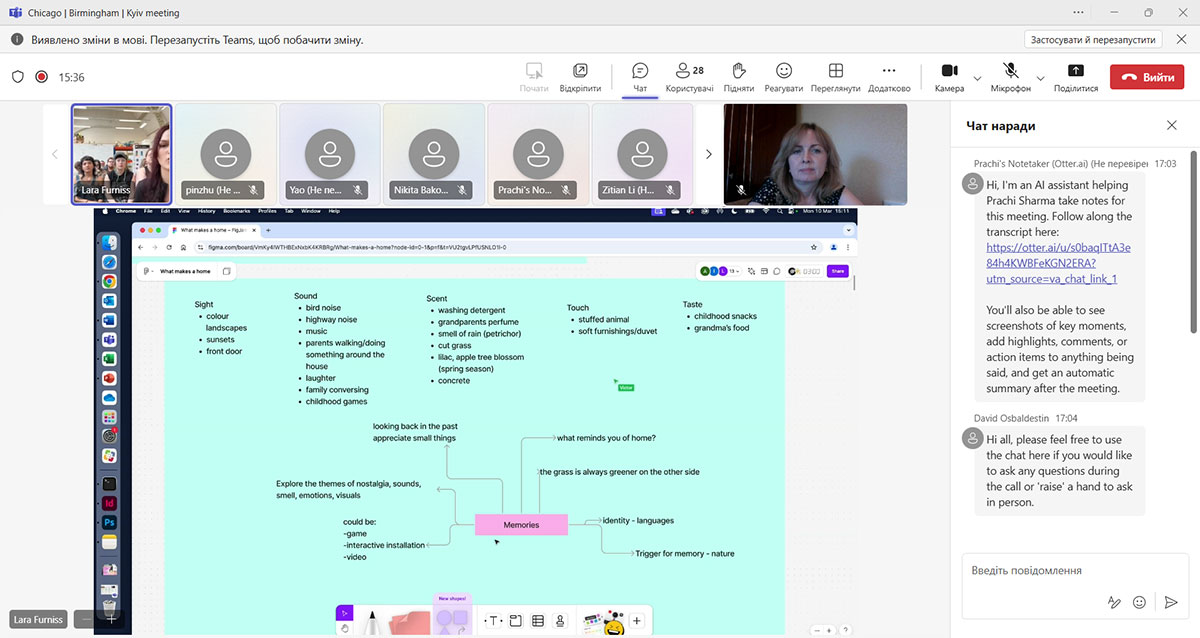Click the Figma toolbar plus button
Viewport: 1200px width, 638px height.
(637, 621)
